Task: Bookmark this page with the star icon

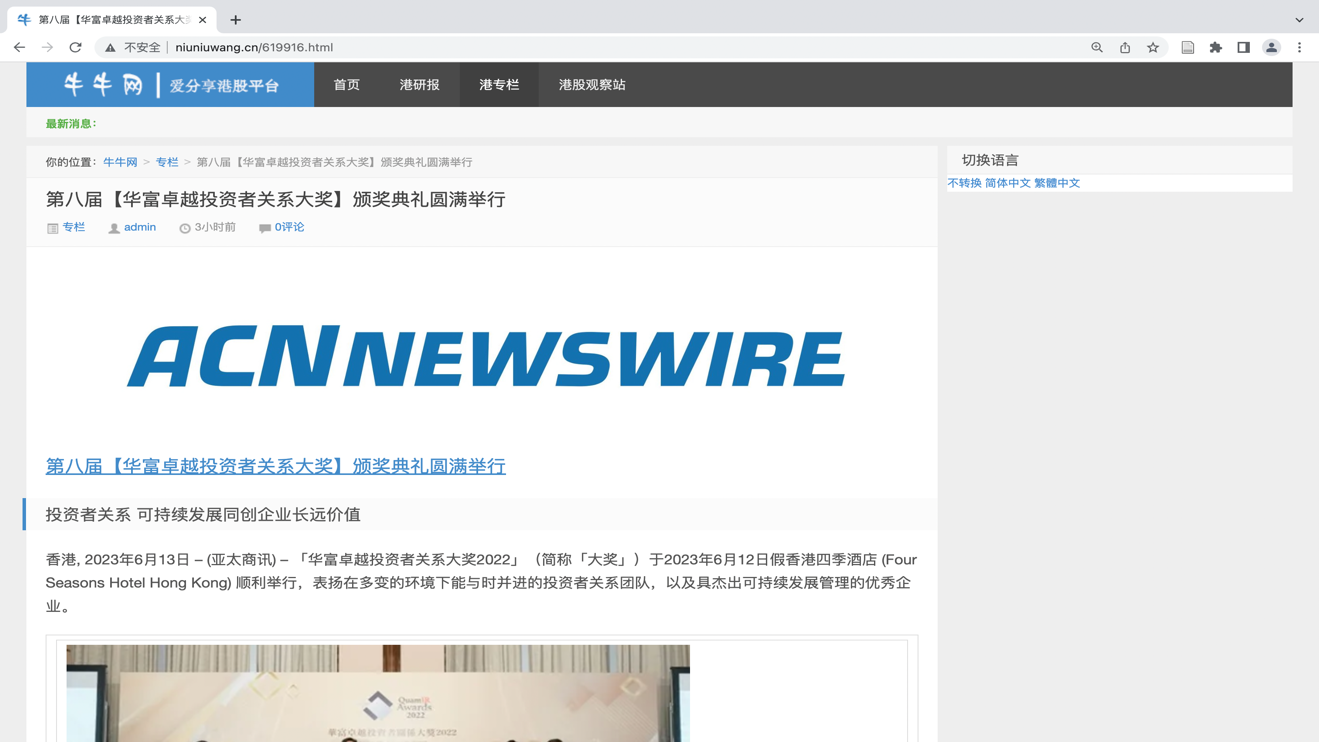Action: (1153, 47)
